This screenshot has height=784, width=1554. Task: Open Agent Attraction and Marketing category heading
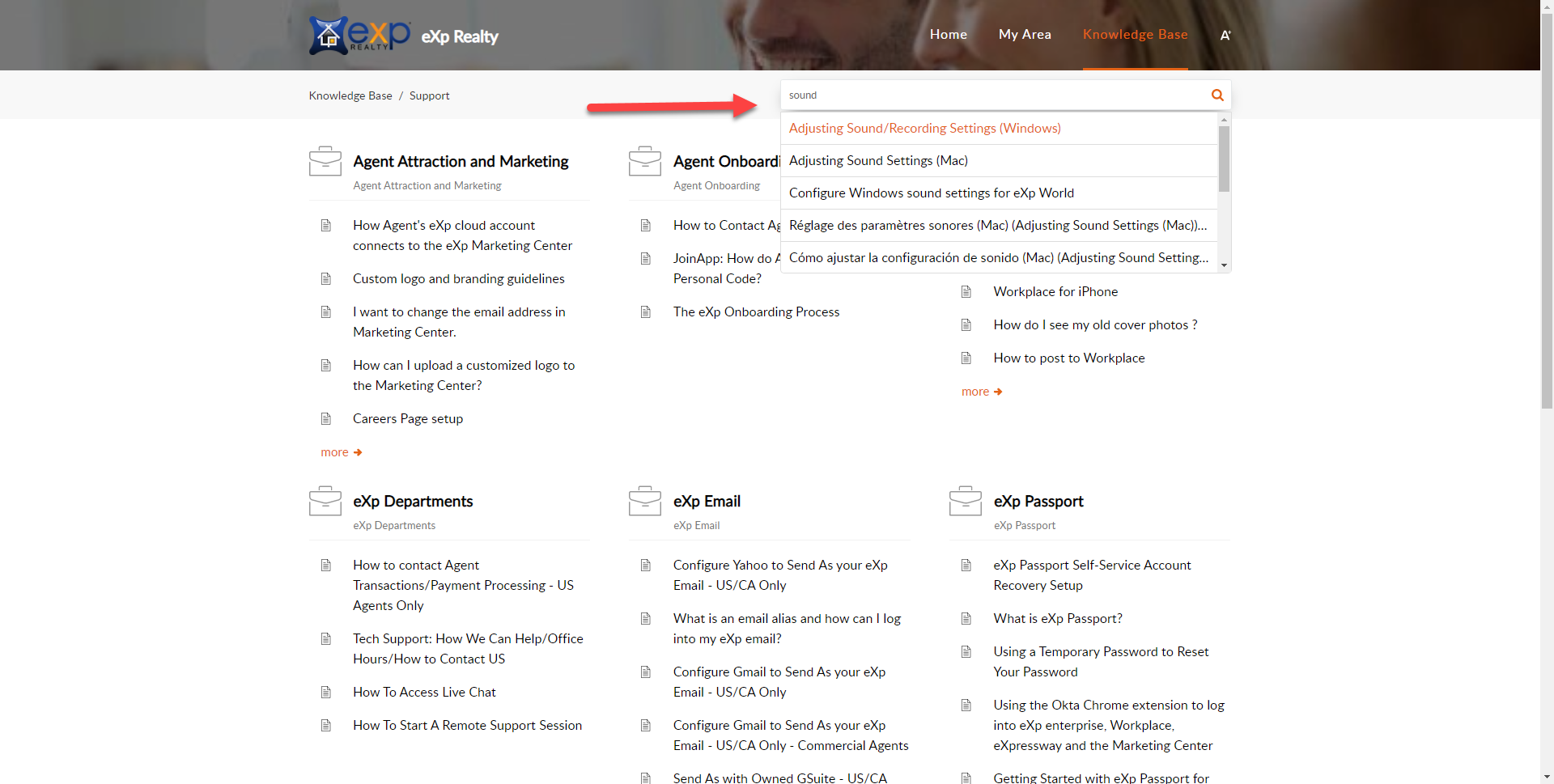point(461,161)
